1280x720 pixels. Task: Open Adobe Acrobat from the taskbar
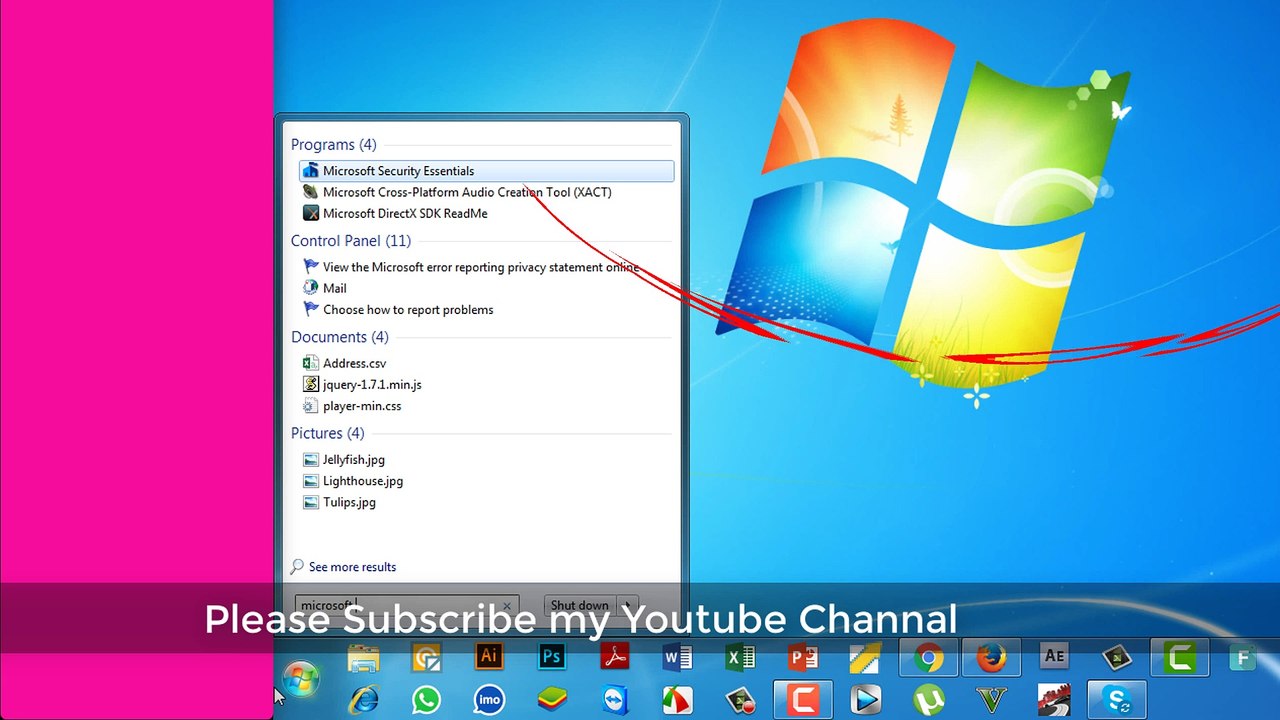pyautogui.click(x=614, y=657)
